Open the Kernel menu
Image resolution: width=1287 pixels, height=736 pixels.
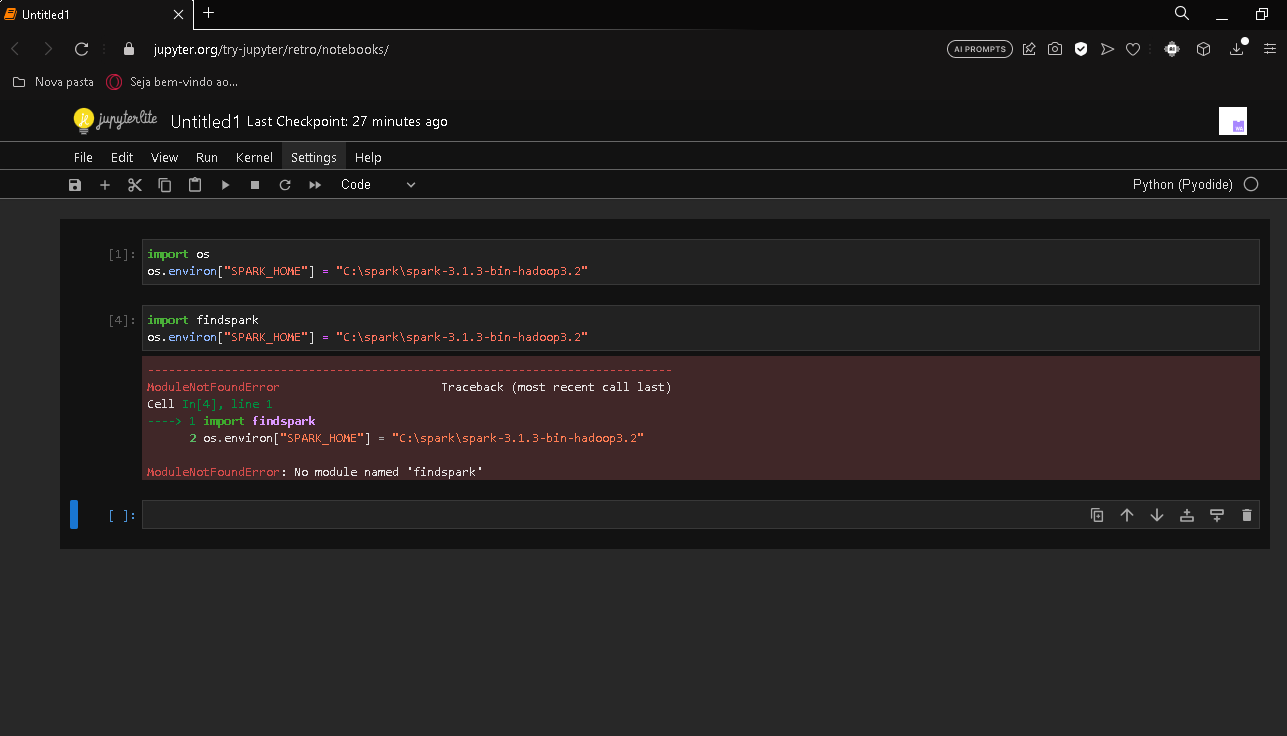coord(254,157)
